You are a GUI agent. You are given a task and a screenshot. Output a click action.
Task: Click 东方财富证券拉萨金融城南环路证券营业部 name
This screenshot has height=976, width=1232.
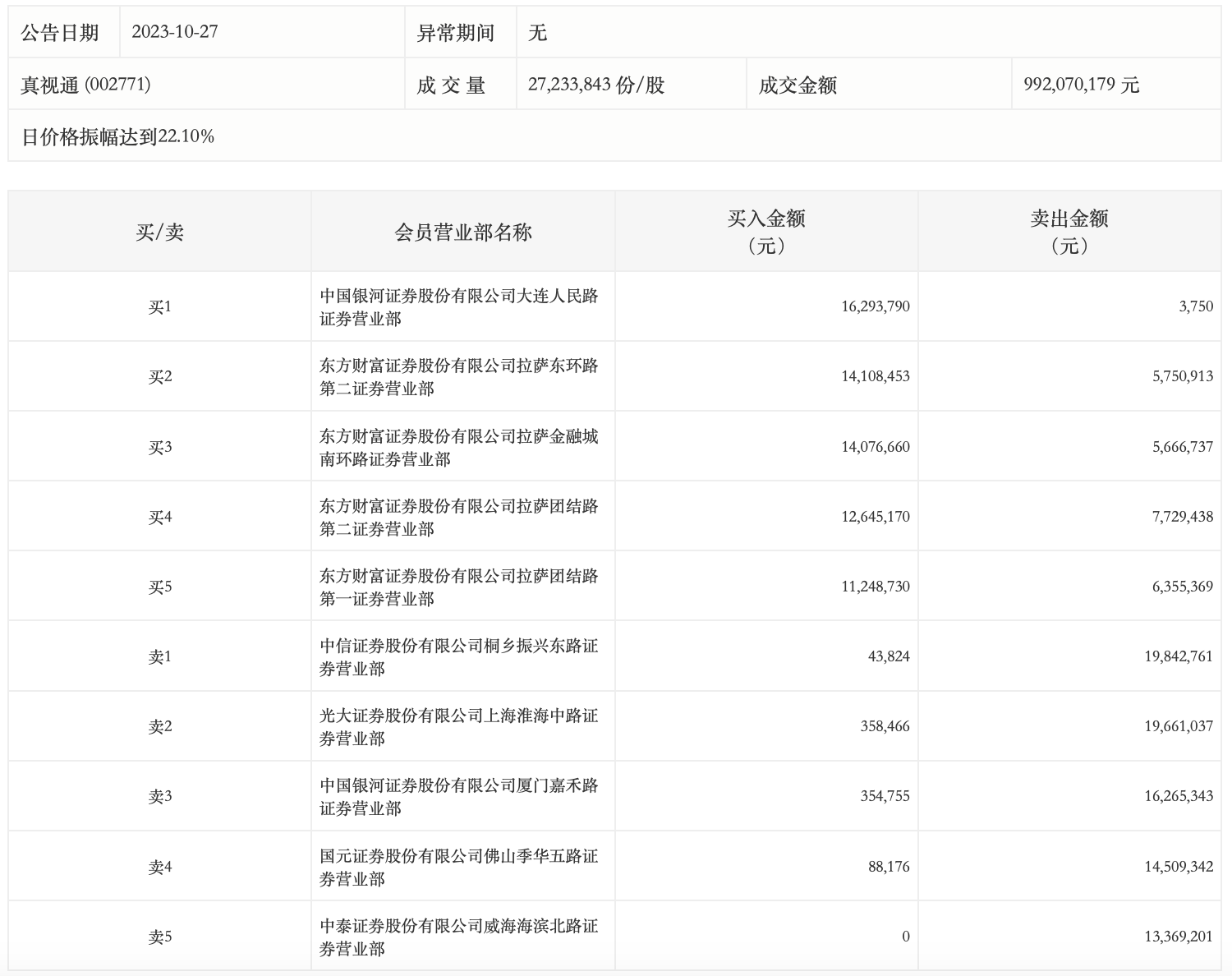pyautogui.click(x=459, y=447)
